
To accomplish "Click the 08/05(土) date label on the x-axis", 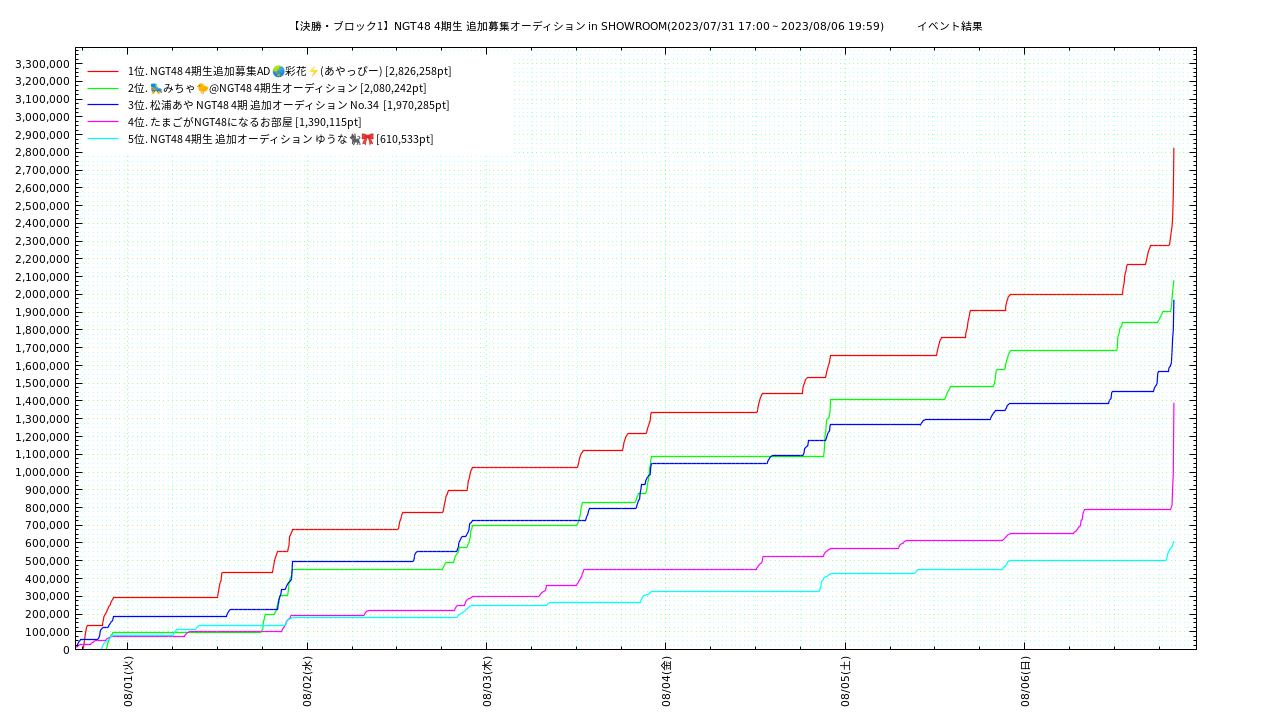I will pos(845,682).
